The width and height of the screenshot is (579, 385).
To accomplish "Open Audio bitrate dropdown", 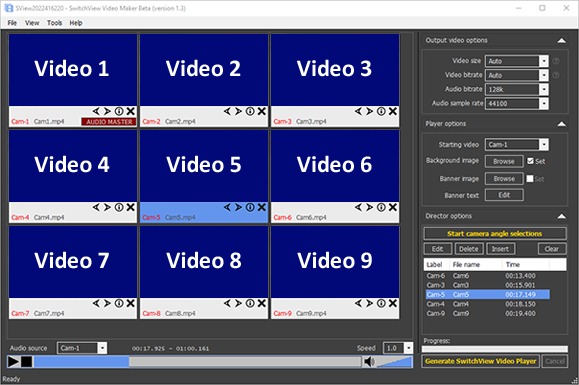I will 544,89.
